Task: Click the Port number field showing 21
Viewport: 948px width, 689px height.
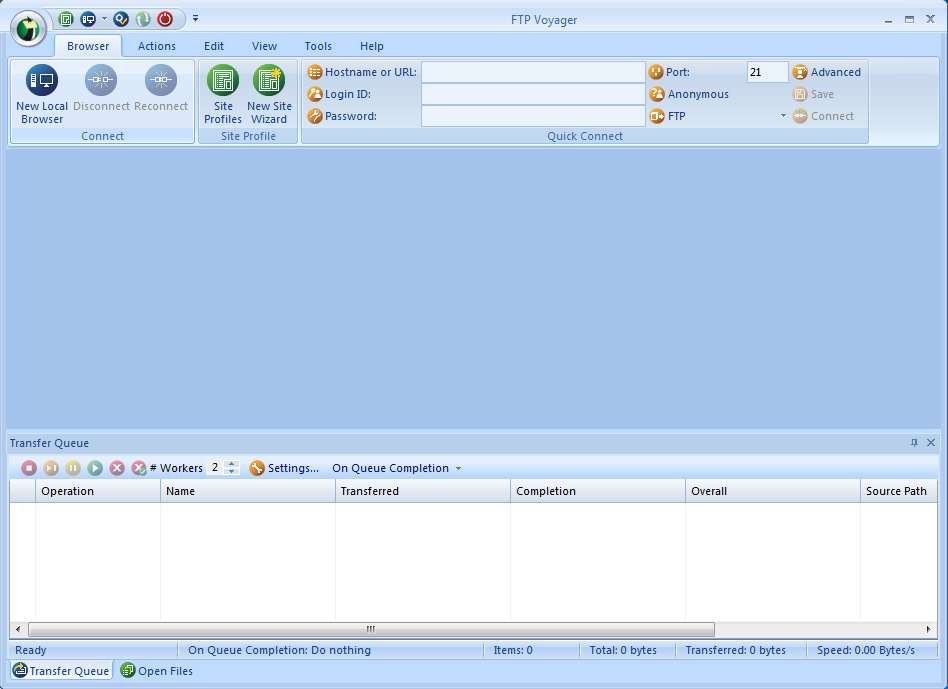Action: click(x=767, y=72)
